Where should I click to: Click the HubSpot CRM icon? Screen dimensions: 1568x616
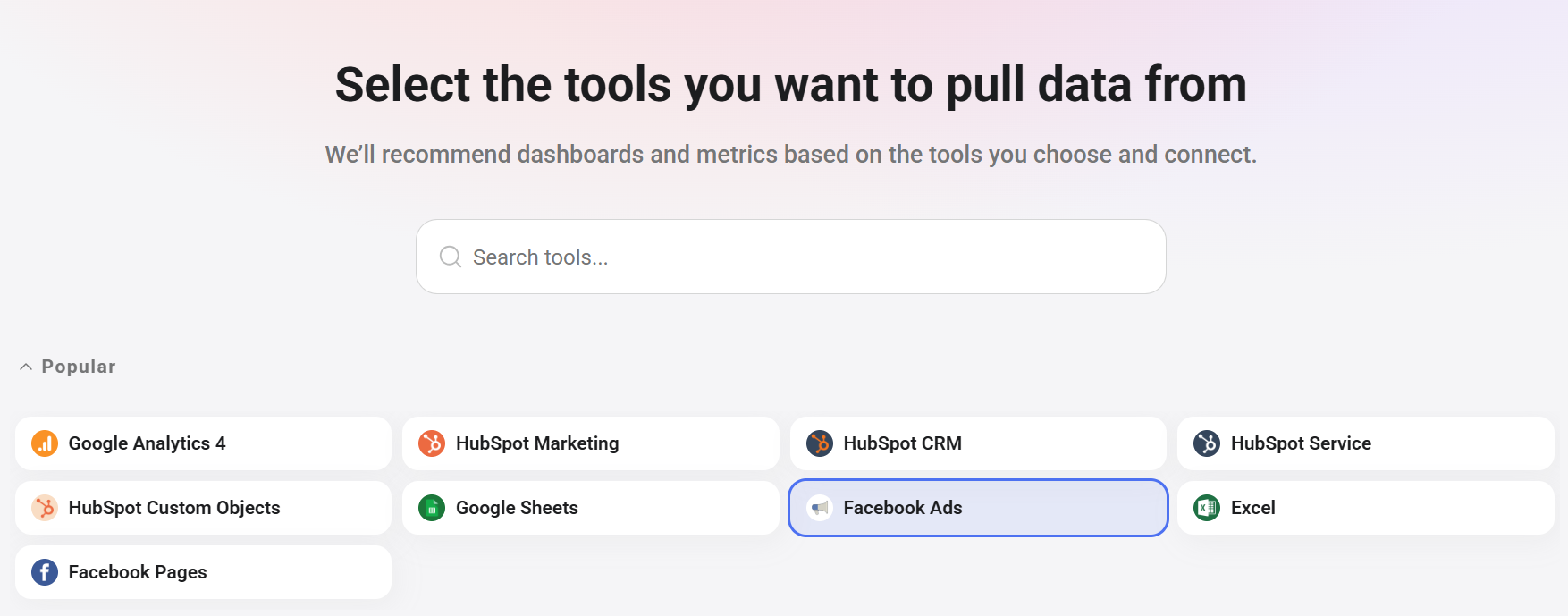pyautogui.click(x=820, y=443)
